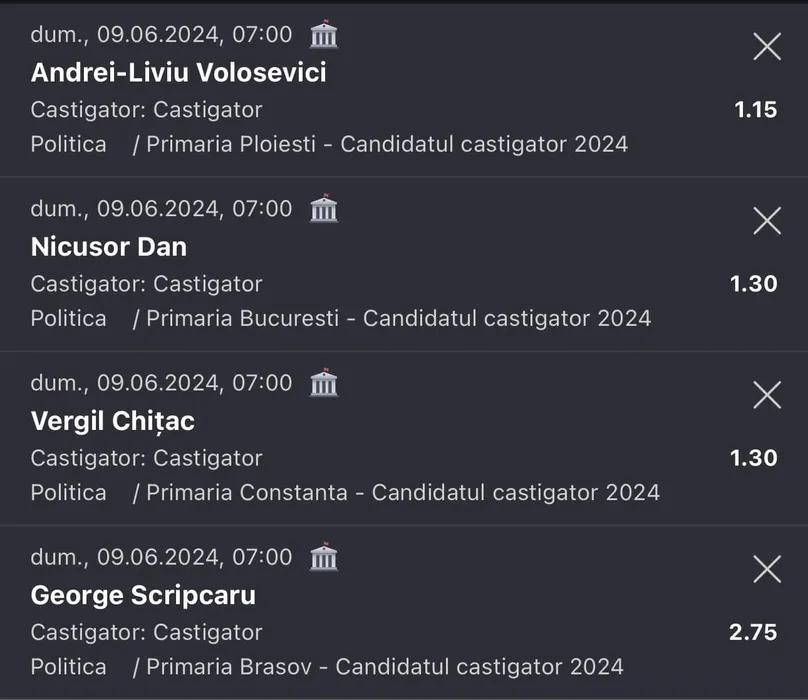The height and width of the screenshot is (700, 808).
Task: Click the 1.30 odds for Vergil Chițac
Action: (x=753, y=458)
